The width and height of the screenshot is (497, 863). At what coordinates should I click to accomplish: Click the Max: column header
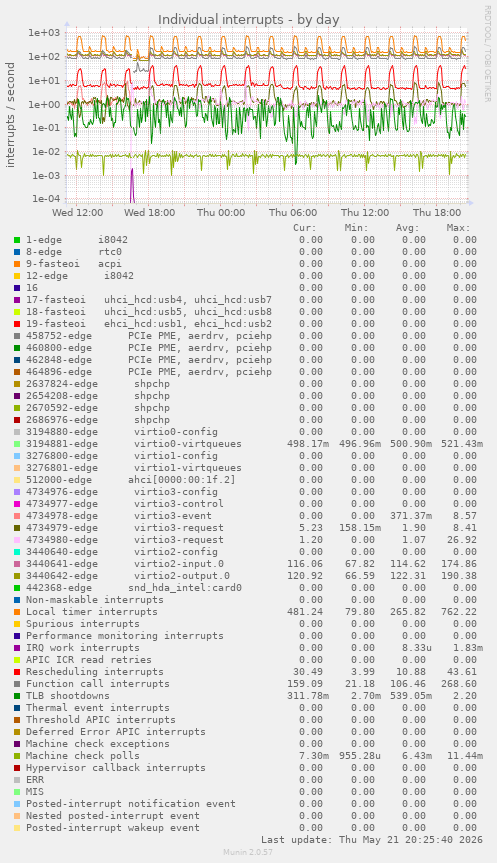coord(458,228)
